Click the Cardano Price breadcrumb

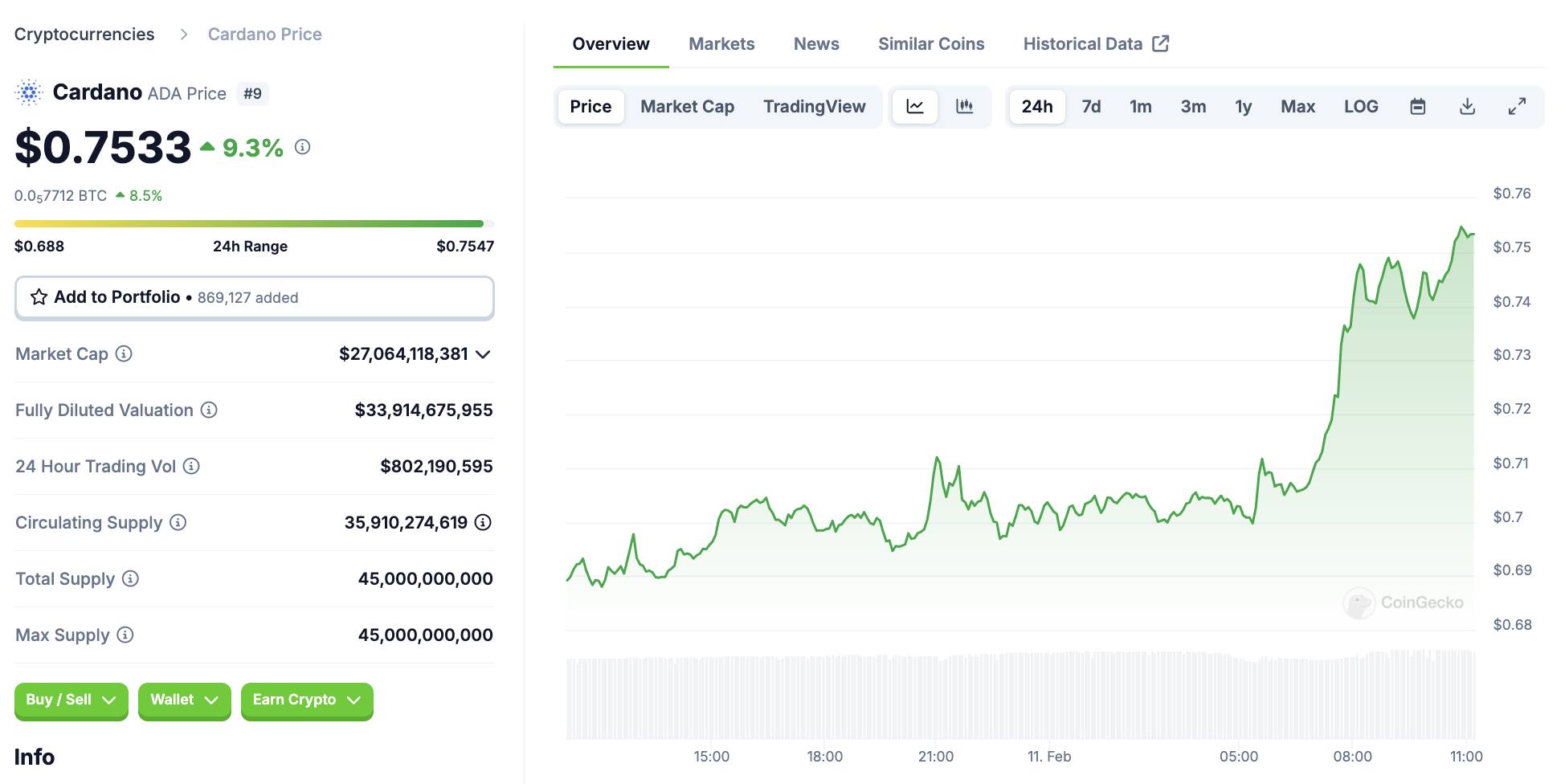click(264, 34)
